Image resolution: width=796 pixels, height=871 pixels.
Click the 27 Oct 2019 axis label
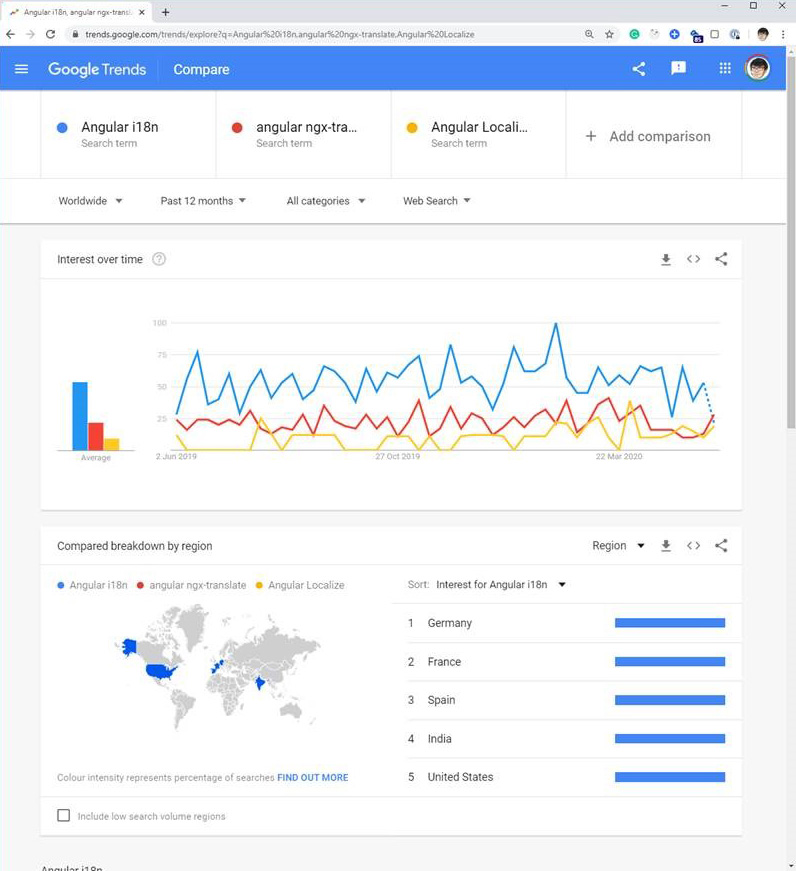click(x=398, y=456)
